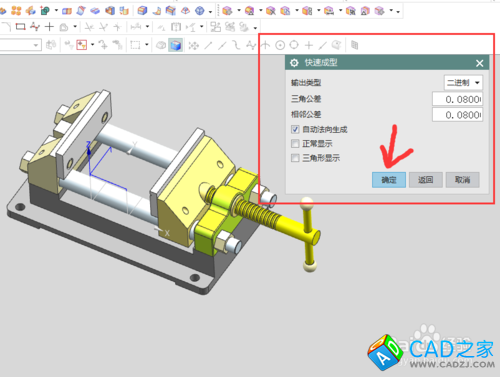Open dialog settings gear in 快速成型 title
500x377 pixels.
[x=294, y=63]
